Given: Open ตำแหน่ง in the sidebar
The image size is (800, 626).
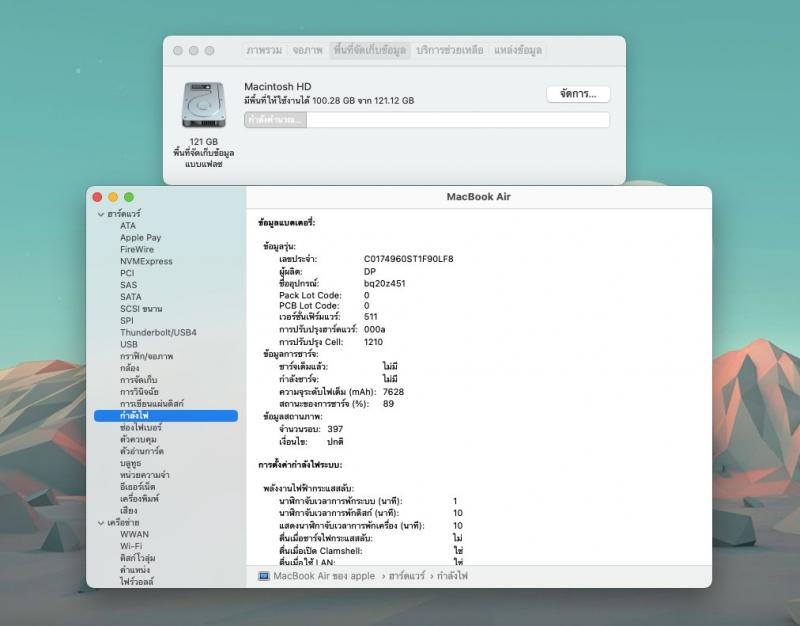Looking at the screenshot, I should (x=135, y=570).
